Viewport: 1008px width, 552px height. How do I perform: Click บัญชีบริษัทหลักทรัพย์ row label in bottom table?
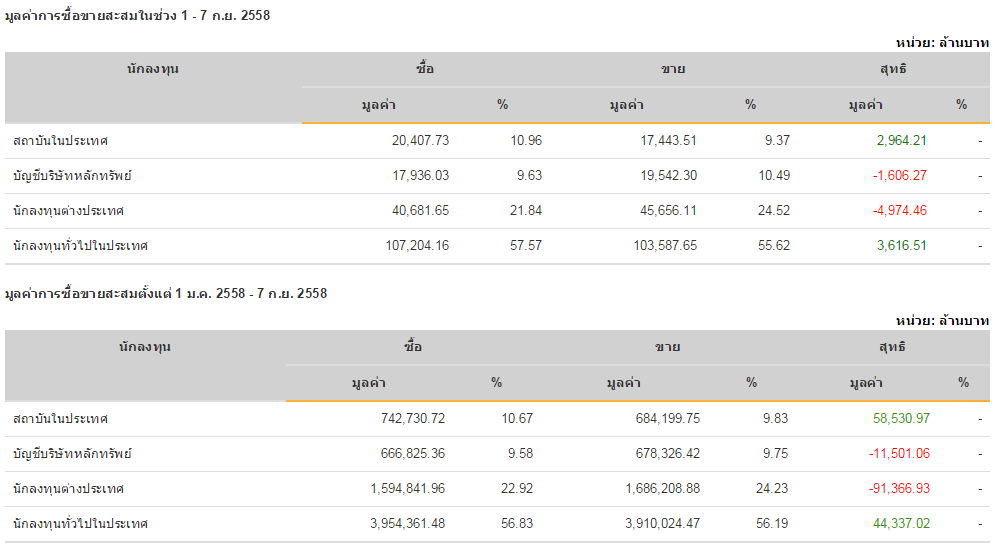(x=72, y=453)
